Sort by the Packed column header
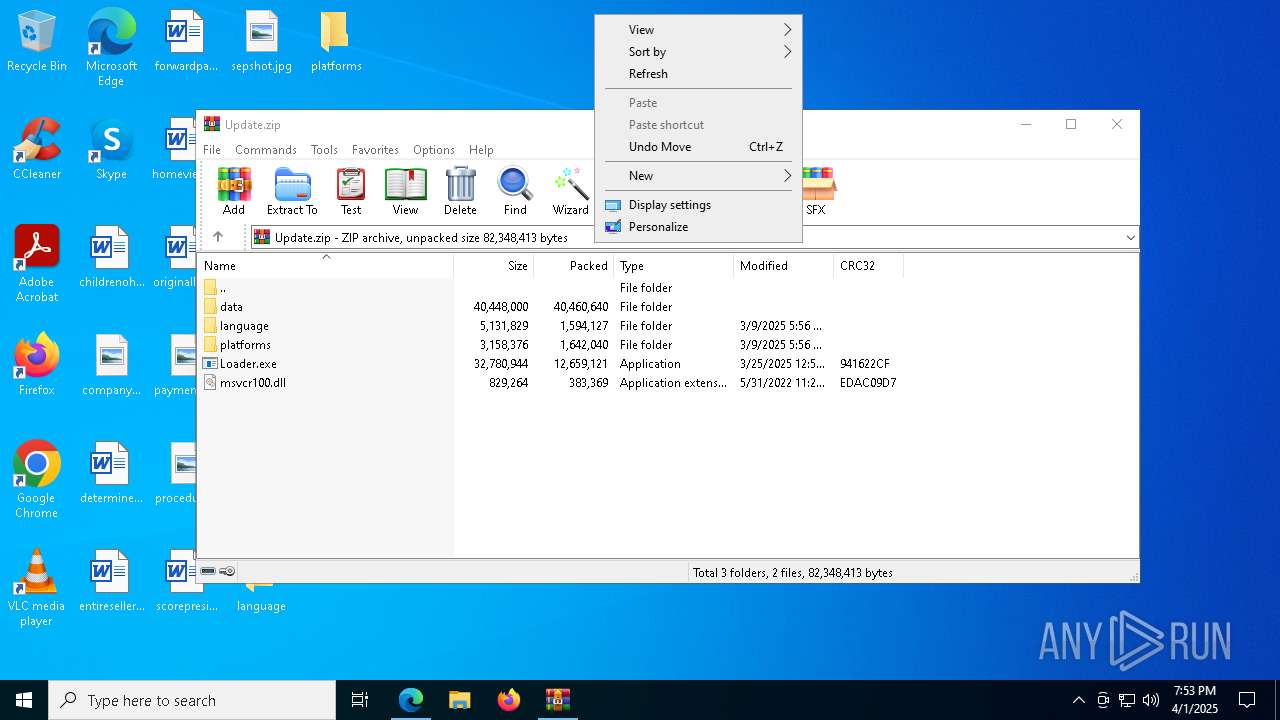 coord(574,266)
